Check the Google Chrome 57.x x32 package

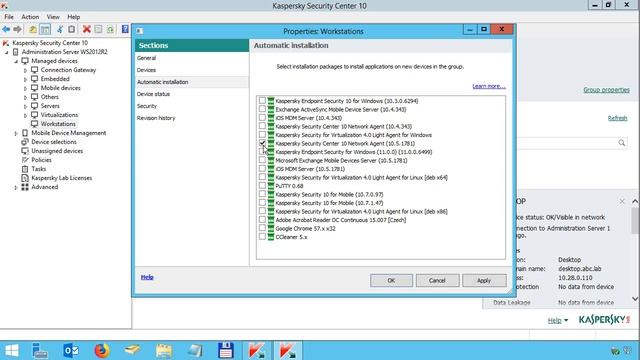click(x=262, y=228)
